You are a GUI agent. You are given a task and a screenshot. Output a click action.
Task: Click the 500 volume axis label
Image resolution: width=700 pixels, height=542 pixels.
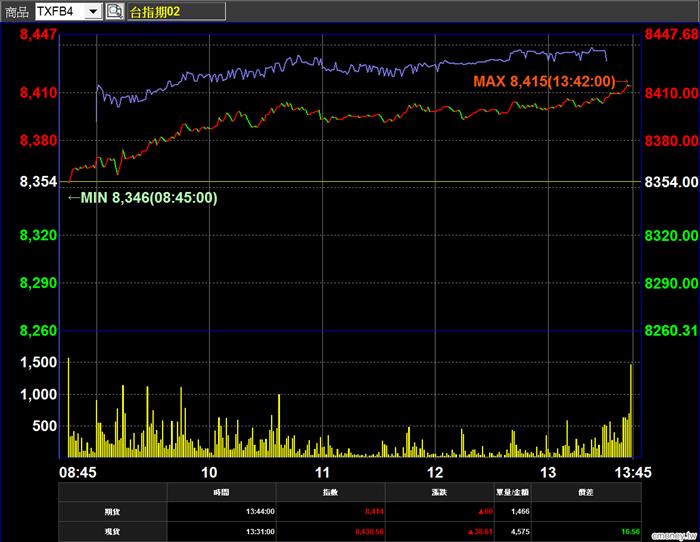(45, 426)
